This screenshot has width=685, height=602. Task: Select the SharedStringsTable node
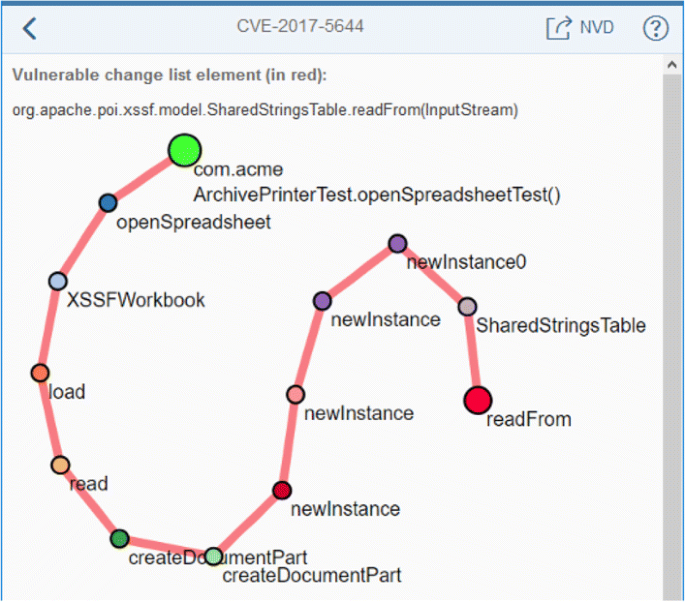(467, 306)
